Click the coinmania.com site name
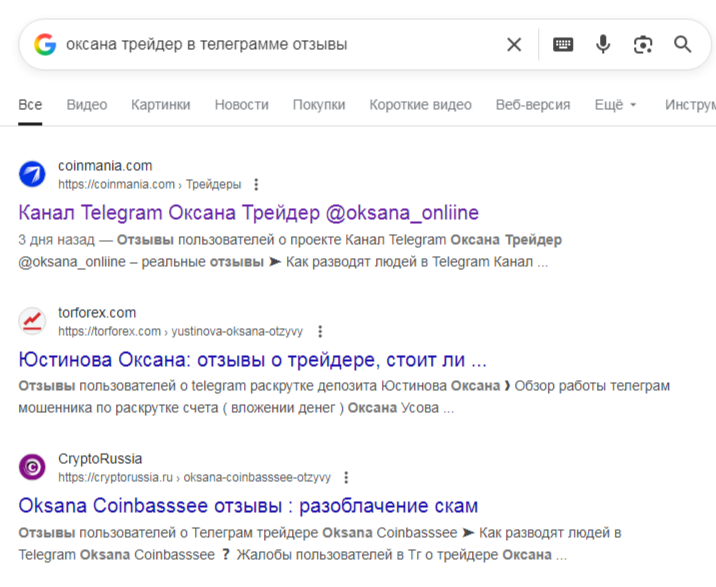 pyautogui.click(x=105, y=166)
